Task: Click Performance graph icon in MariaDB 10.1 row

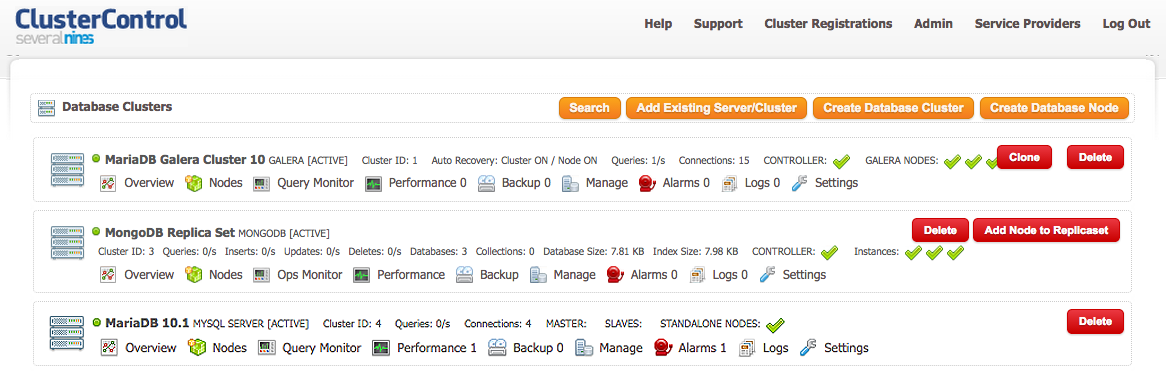Action: coord(381,348)
